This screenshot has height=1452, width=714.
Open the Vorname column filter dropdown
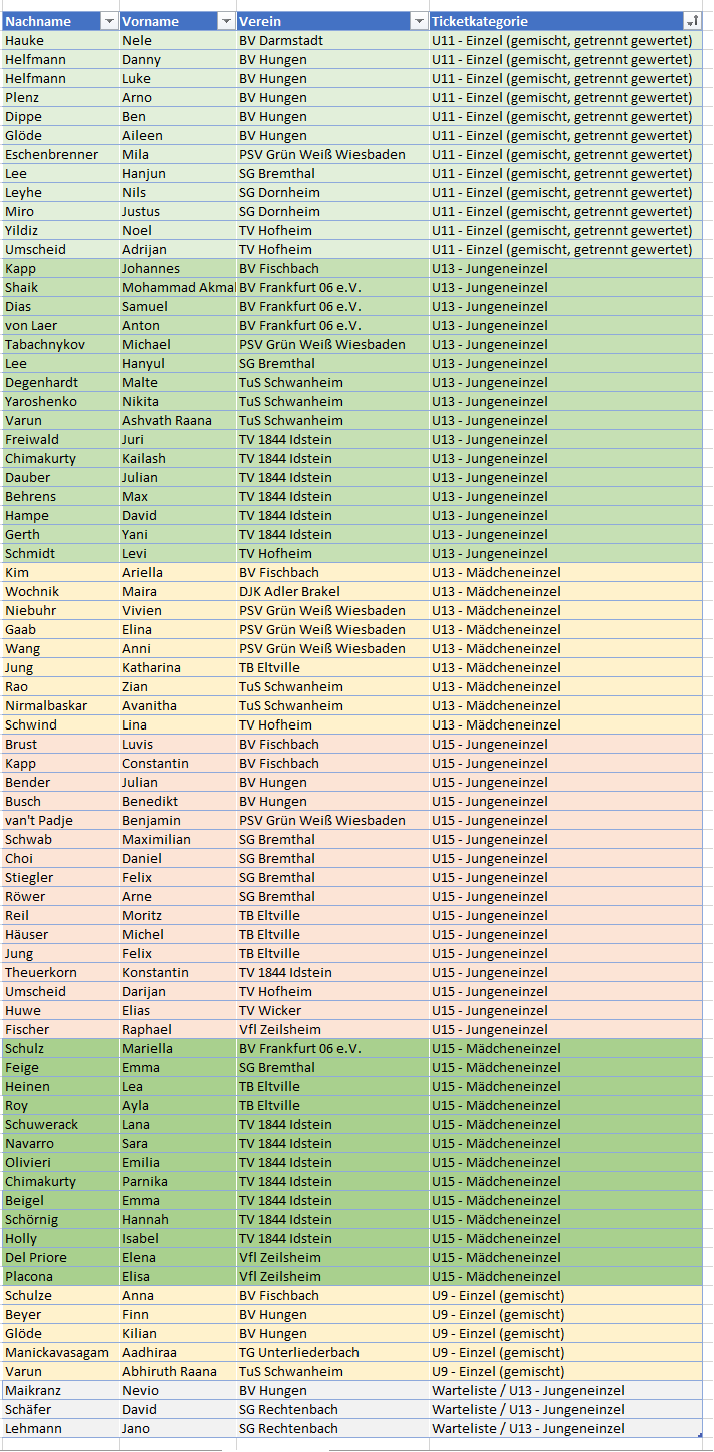pyautogui.click(x=226, y=21)
